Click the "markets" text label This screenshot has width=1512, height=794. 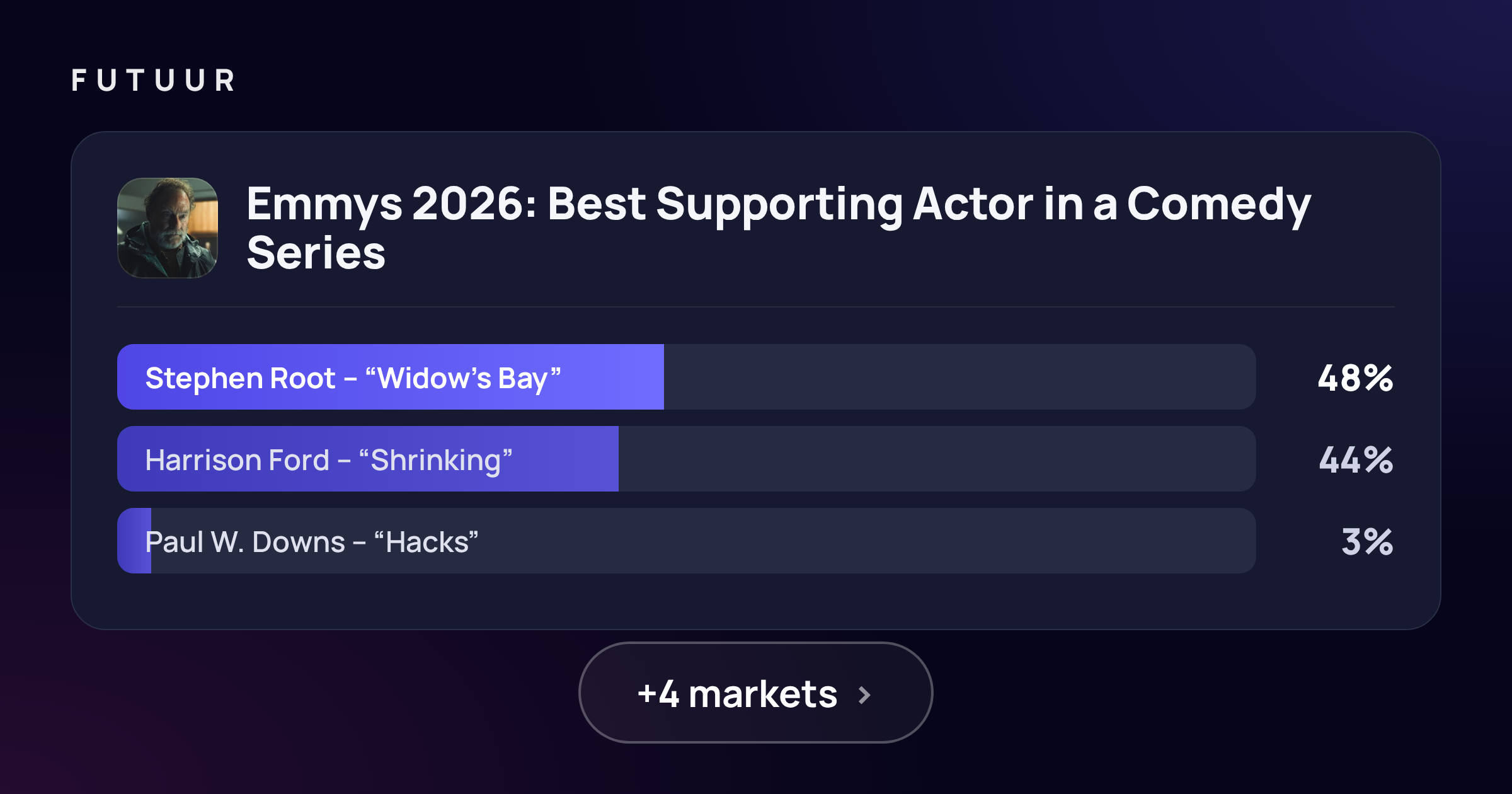[763, 694]
